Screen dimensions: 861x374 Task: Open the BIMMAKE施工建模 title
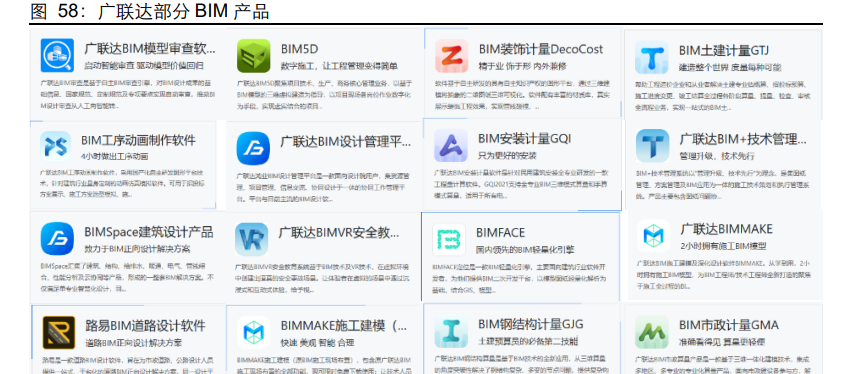point(344,325)
